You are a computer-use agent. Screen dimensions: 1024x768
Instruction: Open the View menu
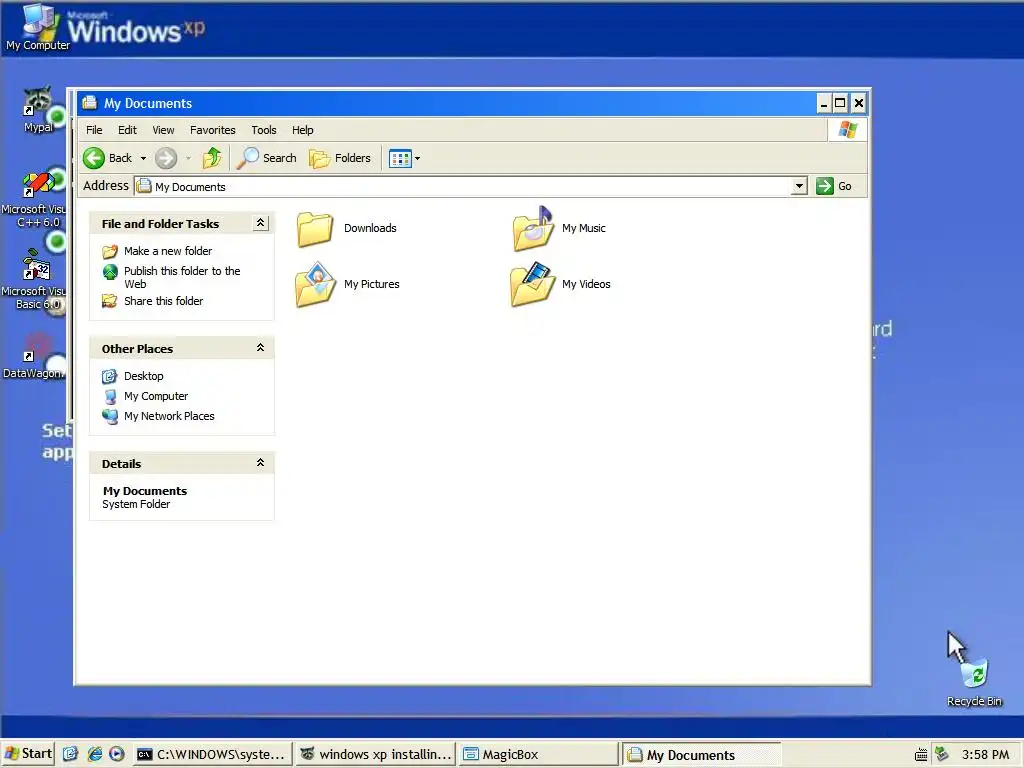[163, 130]
